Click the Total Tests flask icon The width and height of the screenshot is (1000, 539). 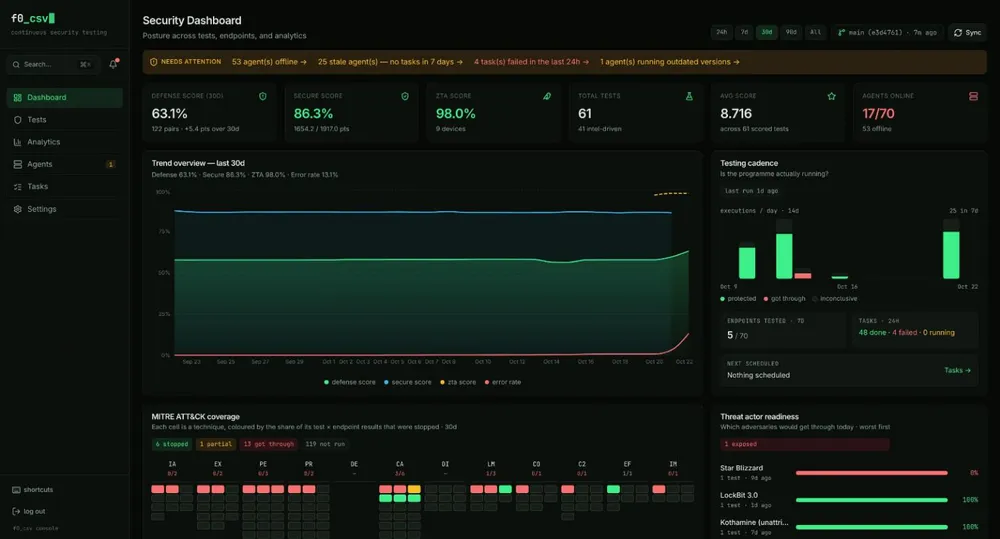point(689,96)
